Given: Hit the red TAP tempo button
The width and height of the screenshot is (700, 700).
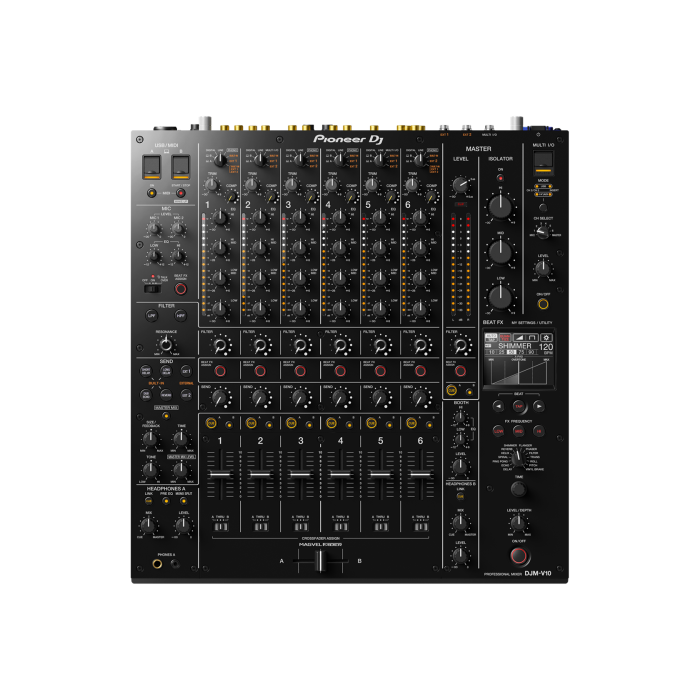Looking at the screenshot, I should tap(519, 406).
